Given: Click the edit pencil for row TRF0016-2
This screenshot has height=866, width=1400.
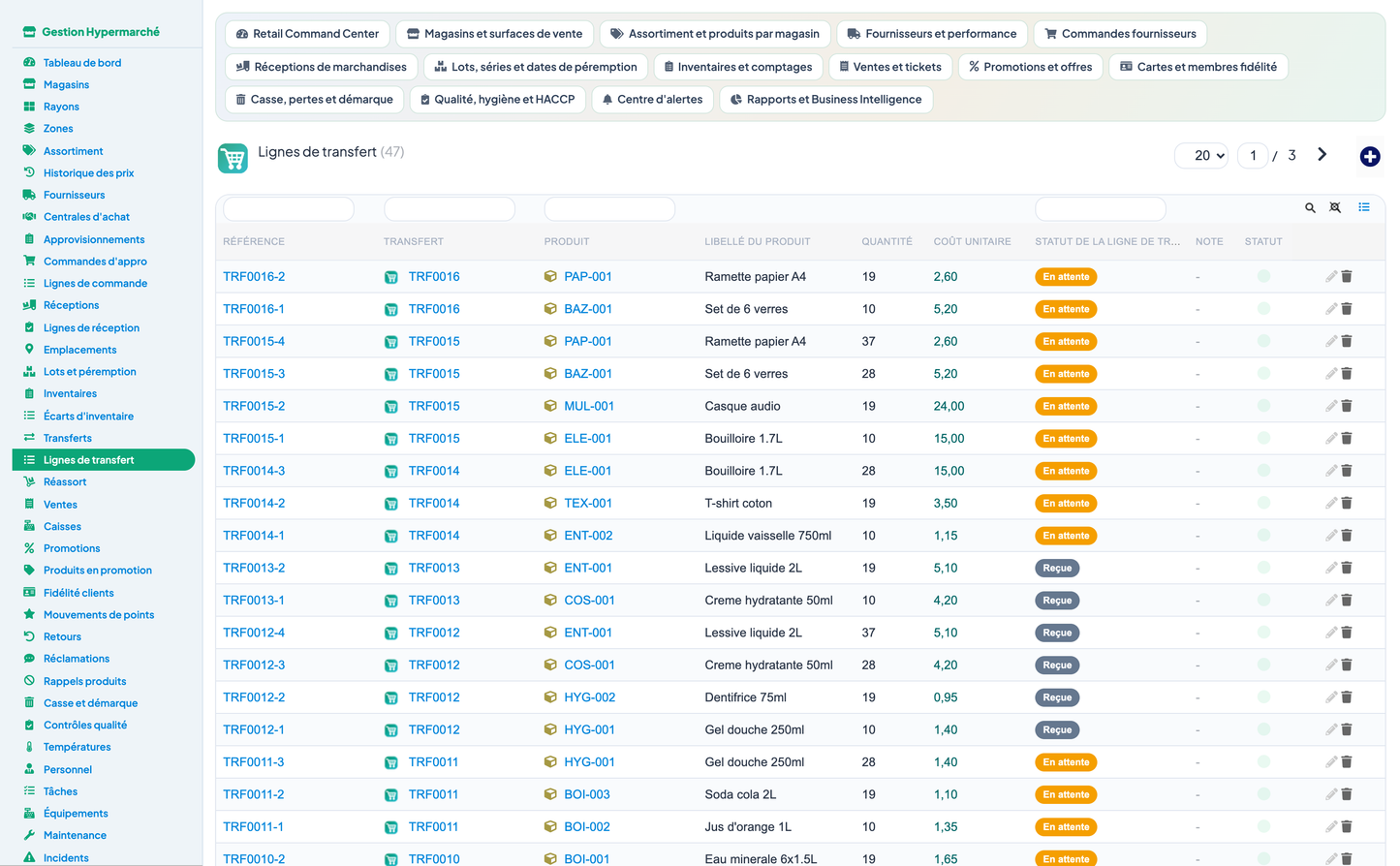Looking at the screenshot, I should (1331, 276).
